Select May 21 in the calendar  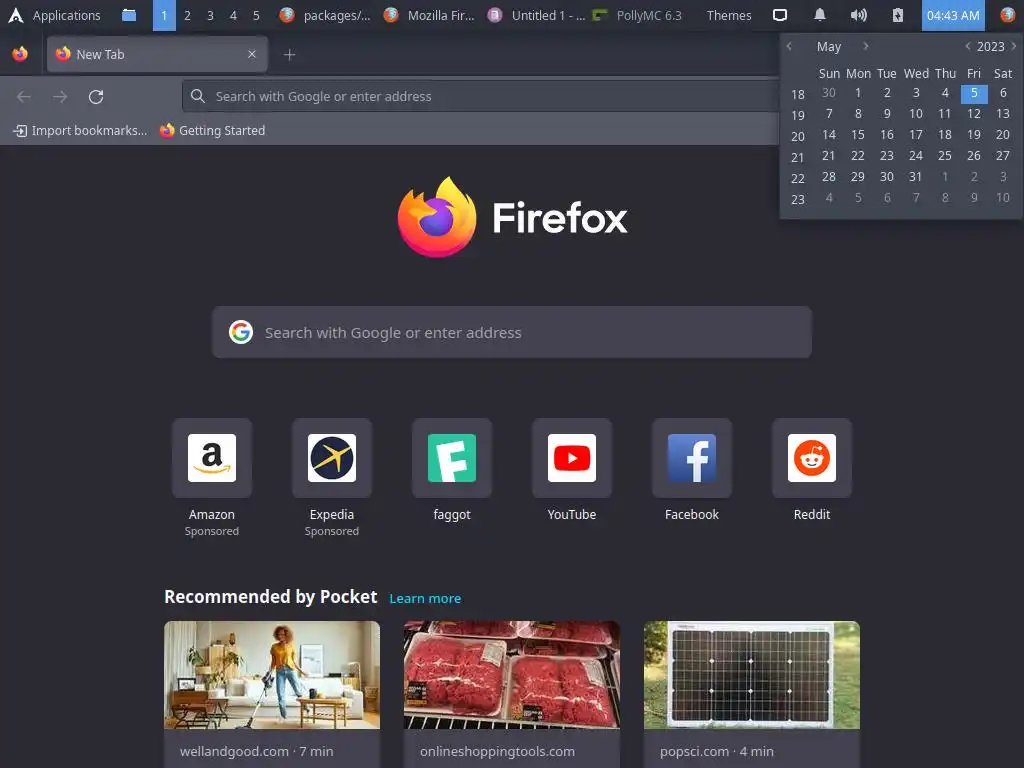point(829,155)
